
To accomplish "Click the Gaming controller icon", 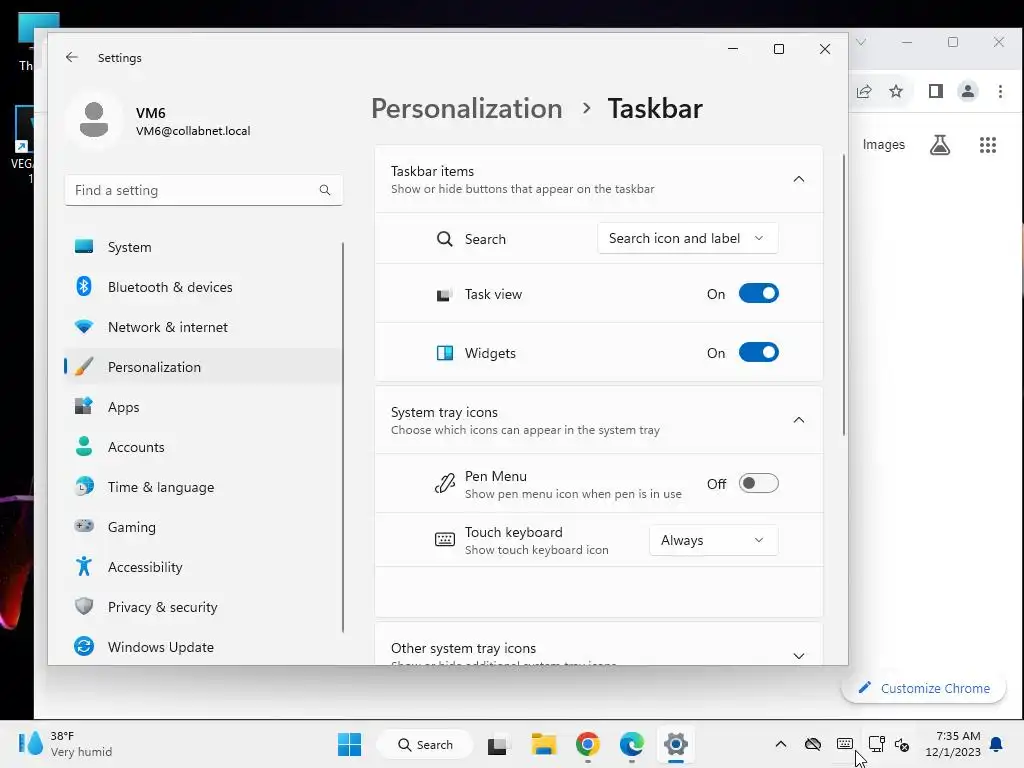I will point(84,526).
